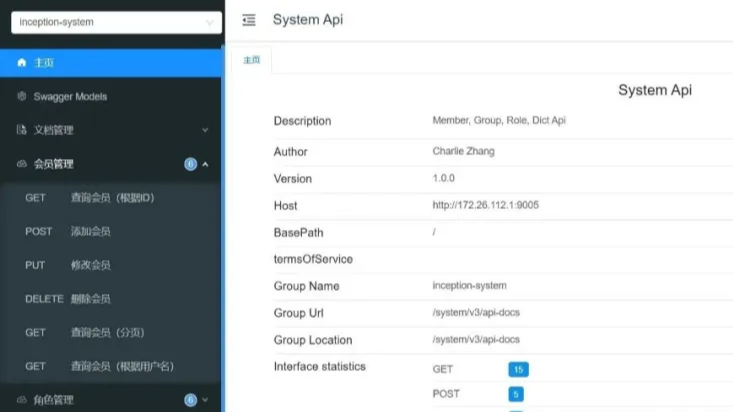This screenshot has width=733, height=413.
Task: Click the 会员管理 cloud icon
Action: click(x=22, y=164)
